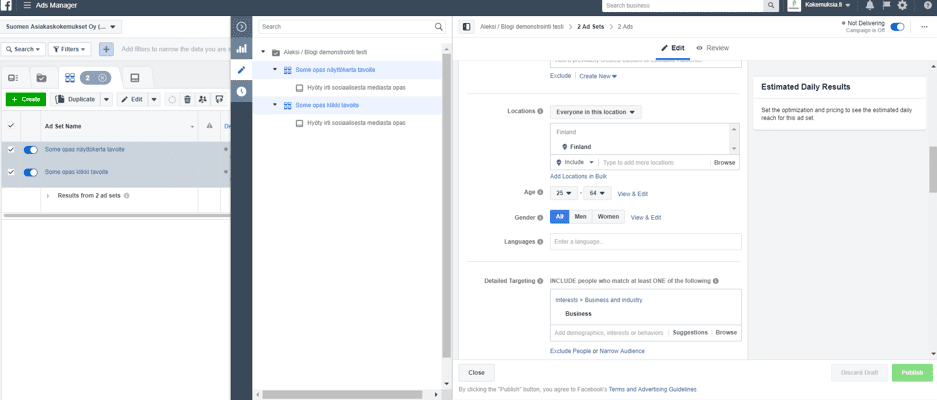Select Women gender option
Screen dimensions: 937x400
[608, 217]
